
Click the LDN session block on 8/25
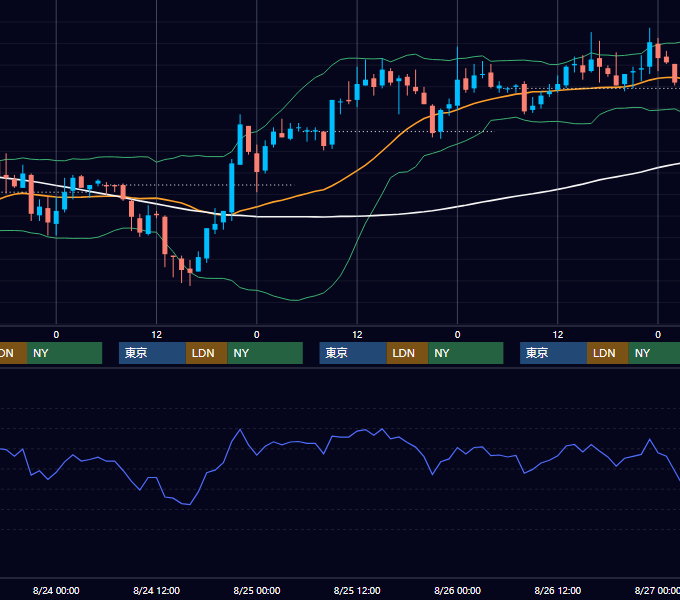407,353
